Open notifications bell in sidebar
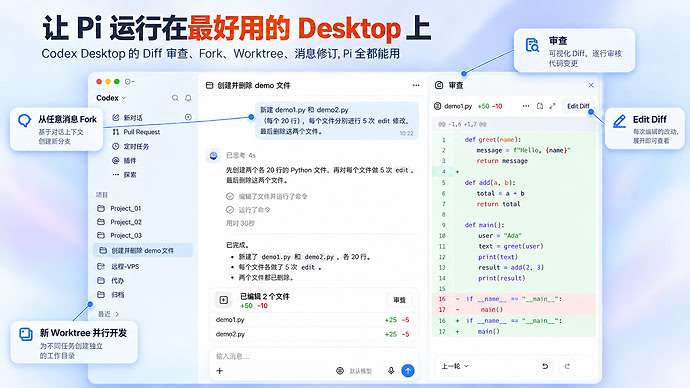This screenshot has width=690, height=388. click(x=188, y=98)
